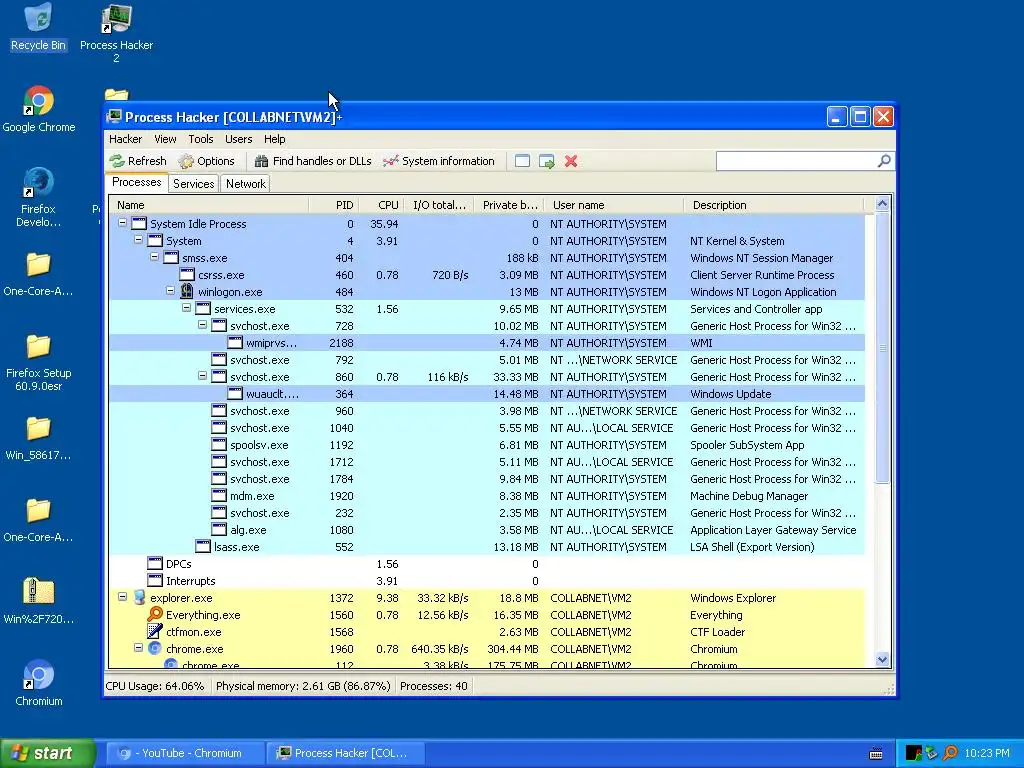Image resolution: width=1024 pixels, height=768 pixels.
Task: Select the DPCs row
Action: 487,564
